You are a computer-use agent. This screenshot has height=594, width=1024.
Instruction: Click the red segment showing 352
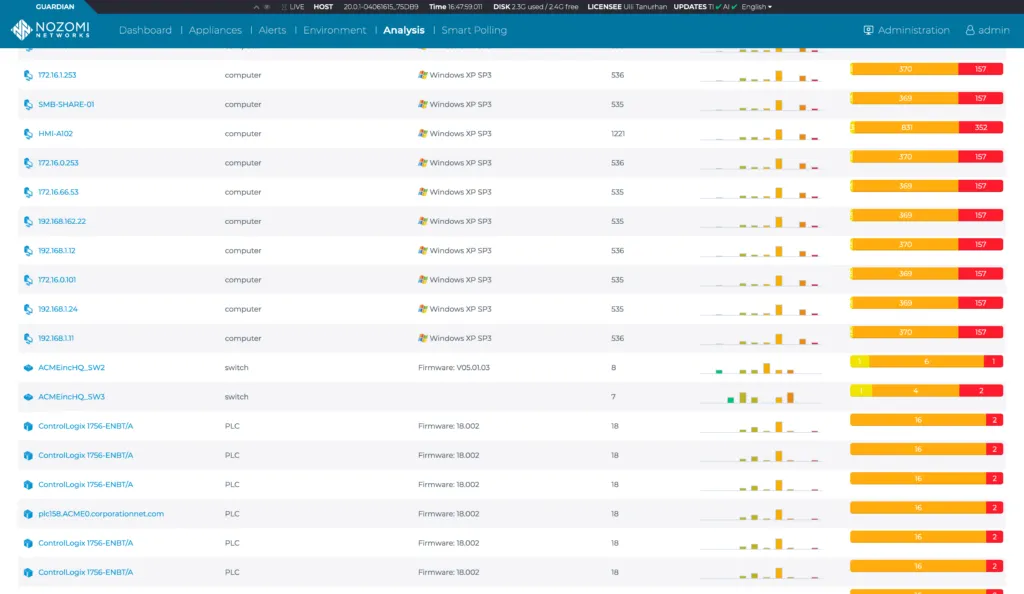pos(980,127)
